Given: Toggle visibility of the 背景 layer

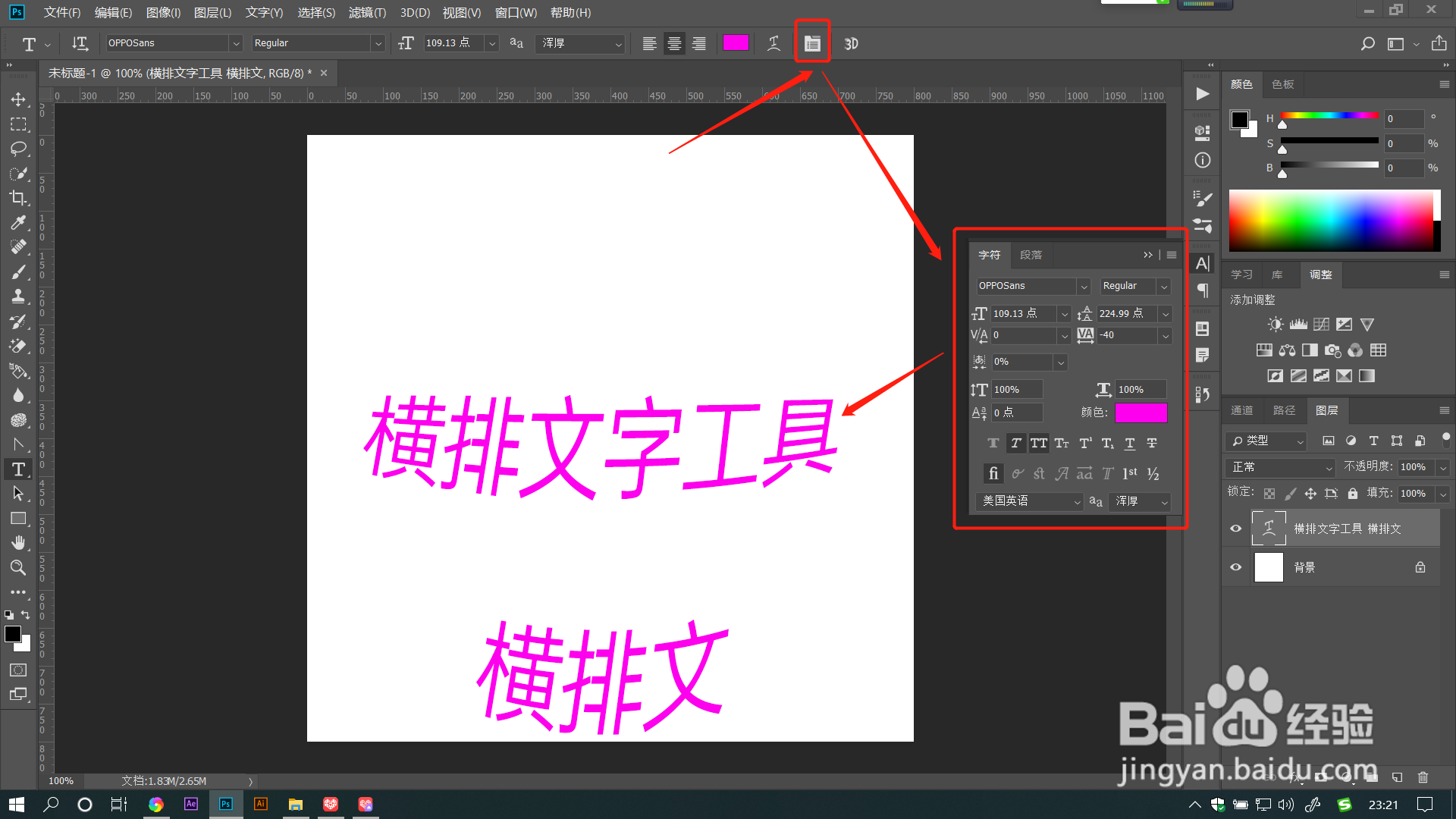Looking at the screenshot, I should [1235, 567].
